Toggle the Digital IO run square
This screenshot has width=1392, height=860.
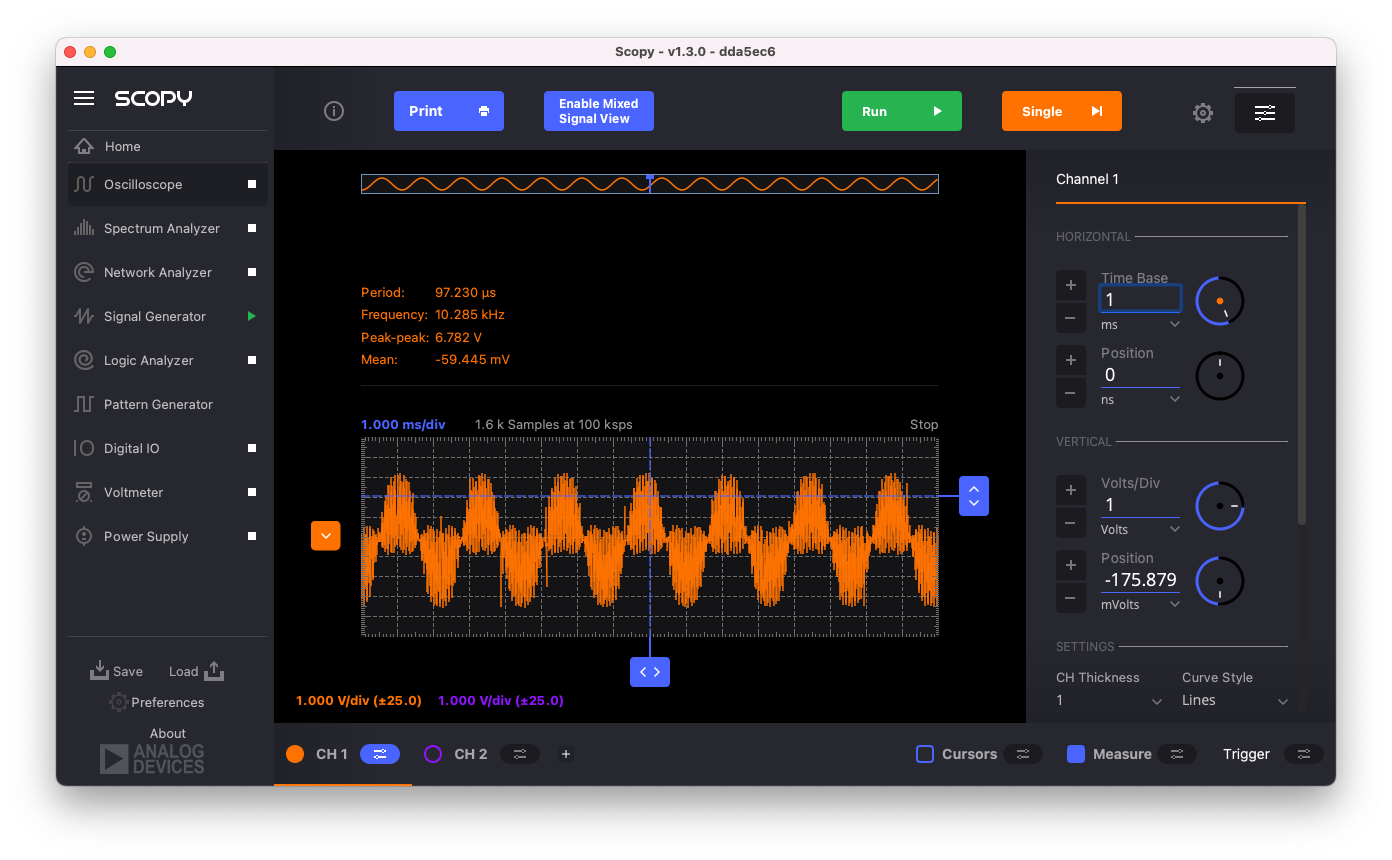click(x=252, y=448)
